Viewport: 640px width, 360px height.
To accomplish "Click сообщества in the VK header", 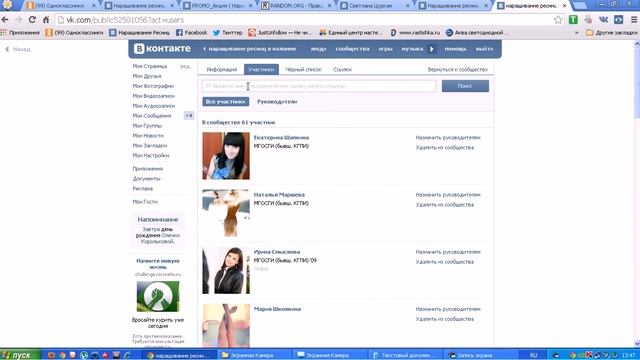I will pyautogui.click(x=352, y=49).
